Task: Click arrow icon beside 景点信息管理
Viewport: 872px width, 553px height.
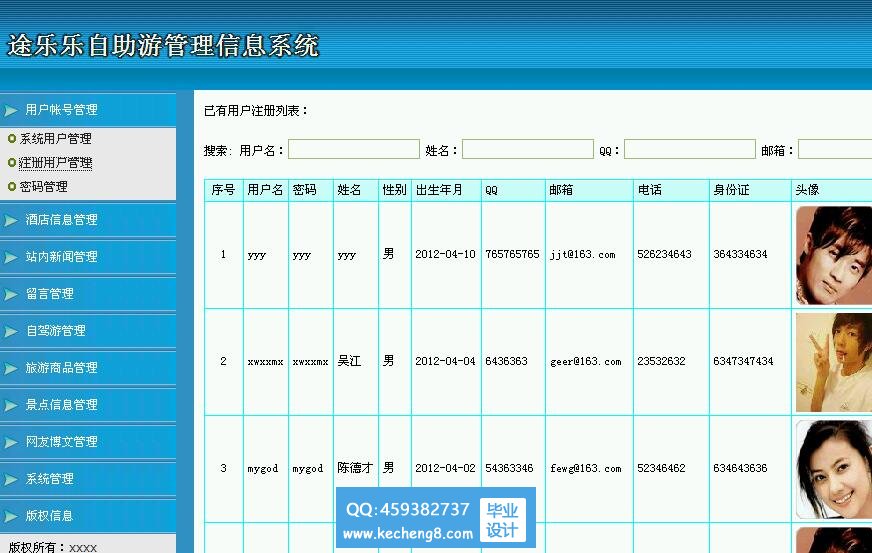Action: coord(11,406)
